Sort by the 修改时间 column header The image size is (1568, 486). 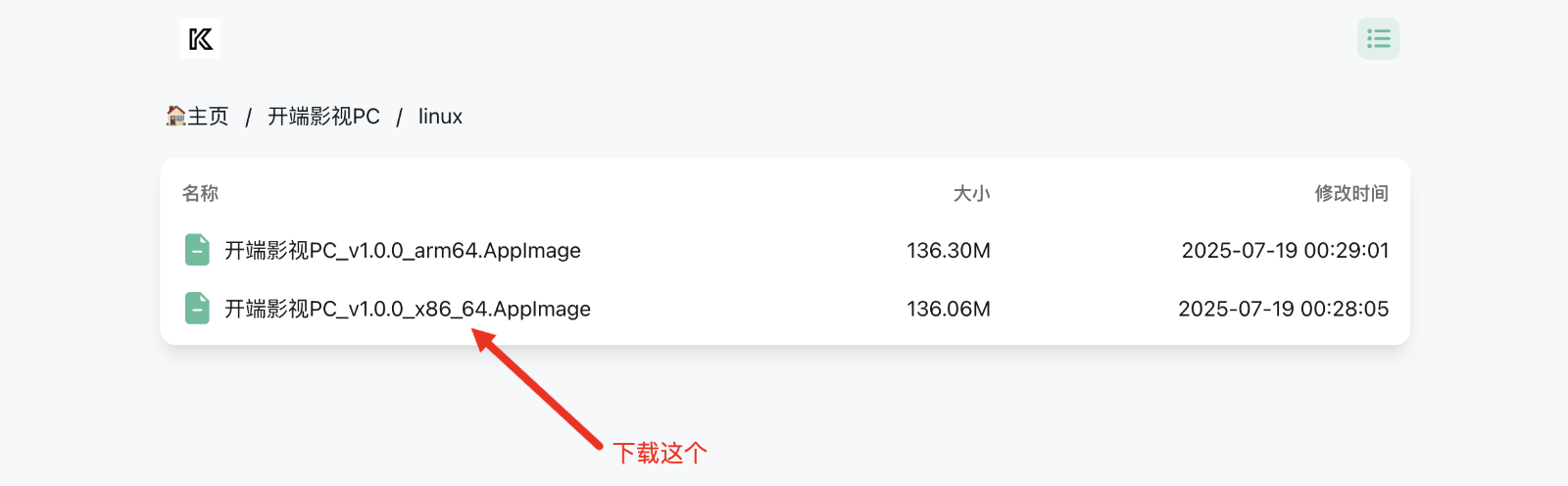pyautogui.click(x=1351, y=194)
